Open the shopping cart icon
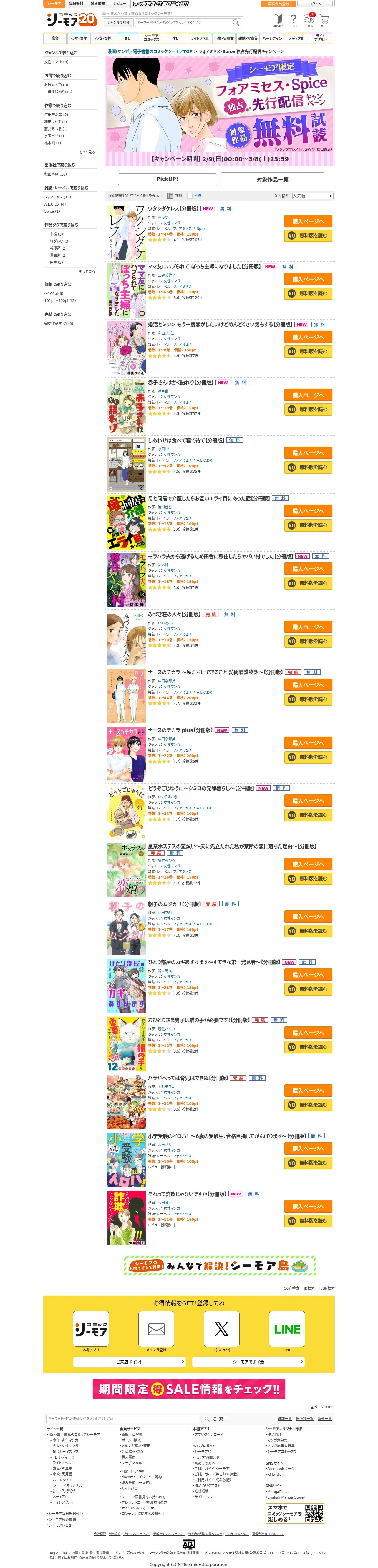 pyautogui.click(x=324, y=20)
